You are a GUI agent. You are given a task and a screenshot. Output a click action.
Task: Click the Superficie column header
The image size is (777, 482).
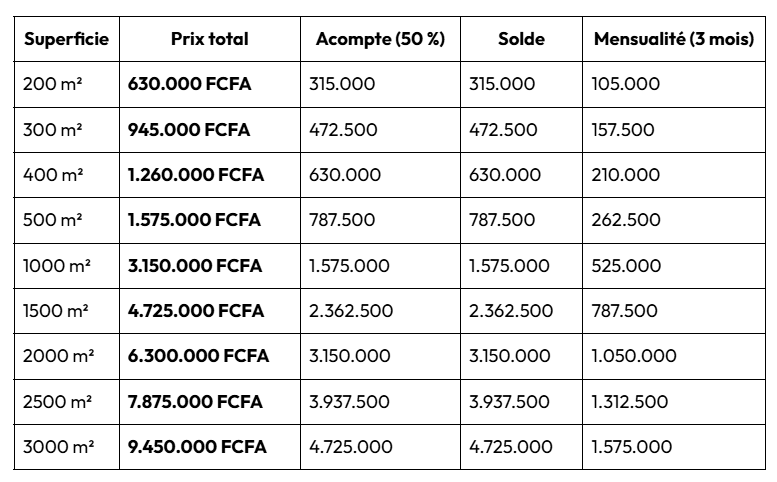[x=66, y=39]
